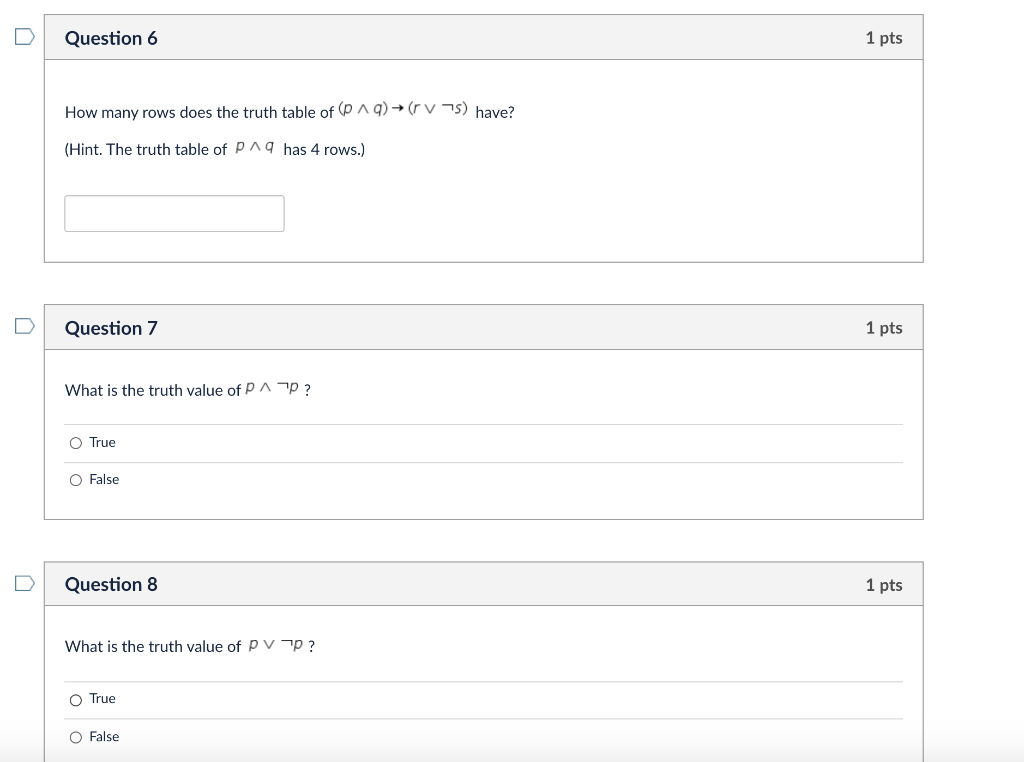Click the Question 6 answer text box
Image resolution: width=1024 pixels, height=762 pixels.
point(174,213)
